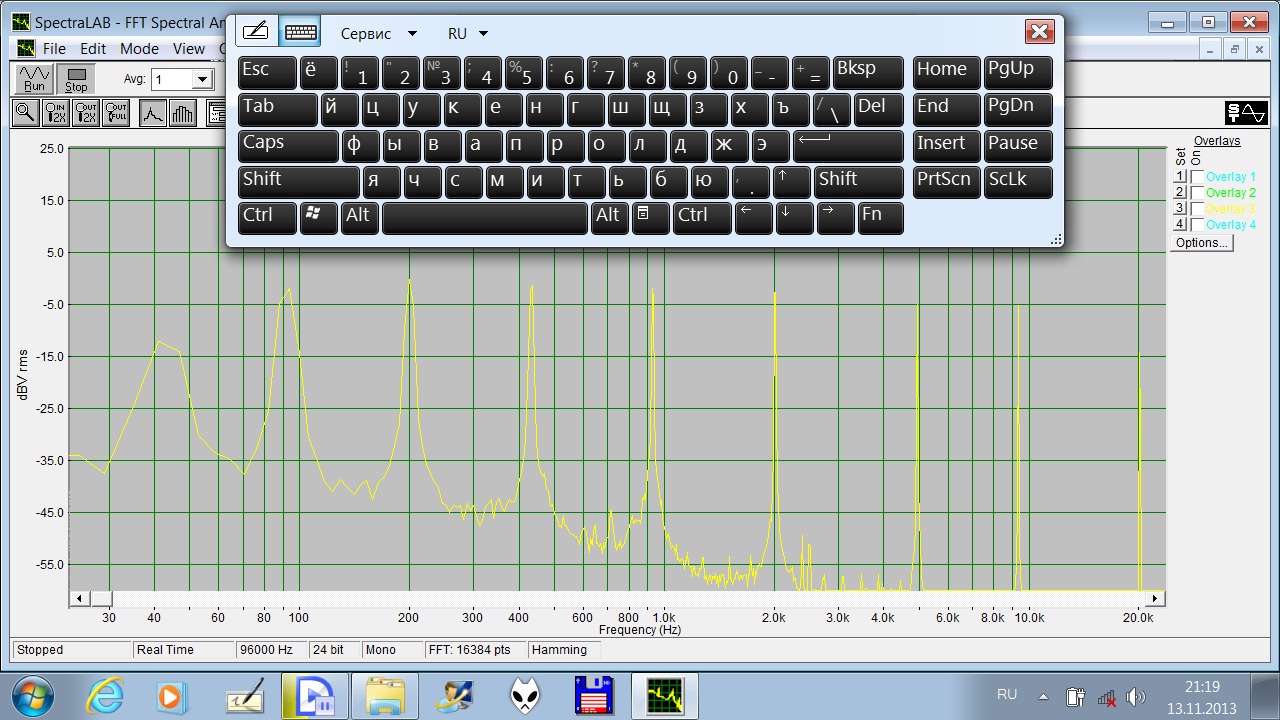The width and height of the screenshot is (1280, 720).
Task: Switch to handwriting pen input mode
Action: click(257, 32)
